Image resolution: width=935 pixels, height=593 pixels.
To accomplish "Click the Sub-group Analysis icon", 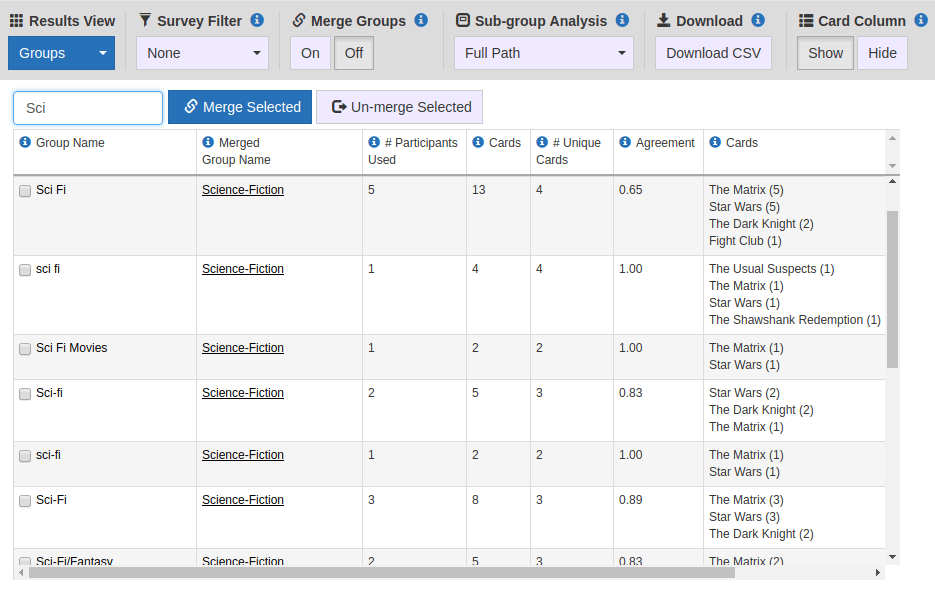I will pyautogui.click(x=463, y=20).
